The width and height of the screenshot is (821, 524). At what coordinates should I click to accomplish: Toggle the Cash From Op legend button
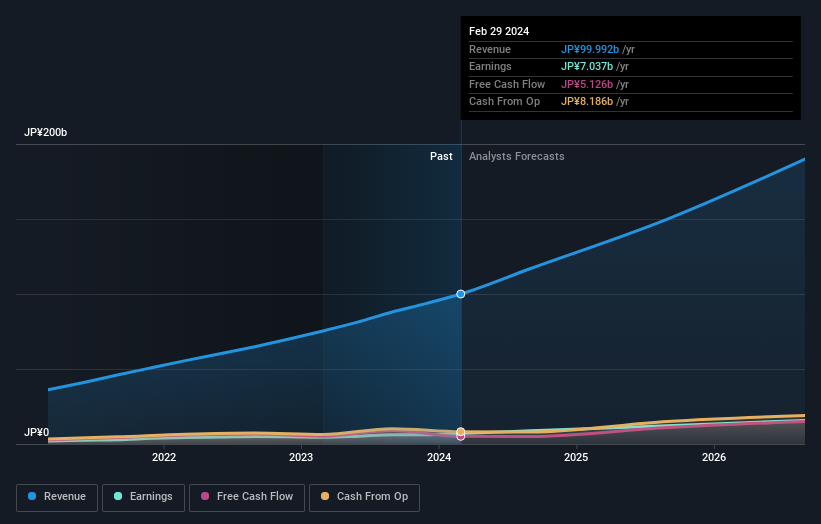pyautogui.click(x=364, y=497)
